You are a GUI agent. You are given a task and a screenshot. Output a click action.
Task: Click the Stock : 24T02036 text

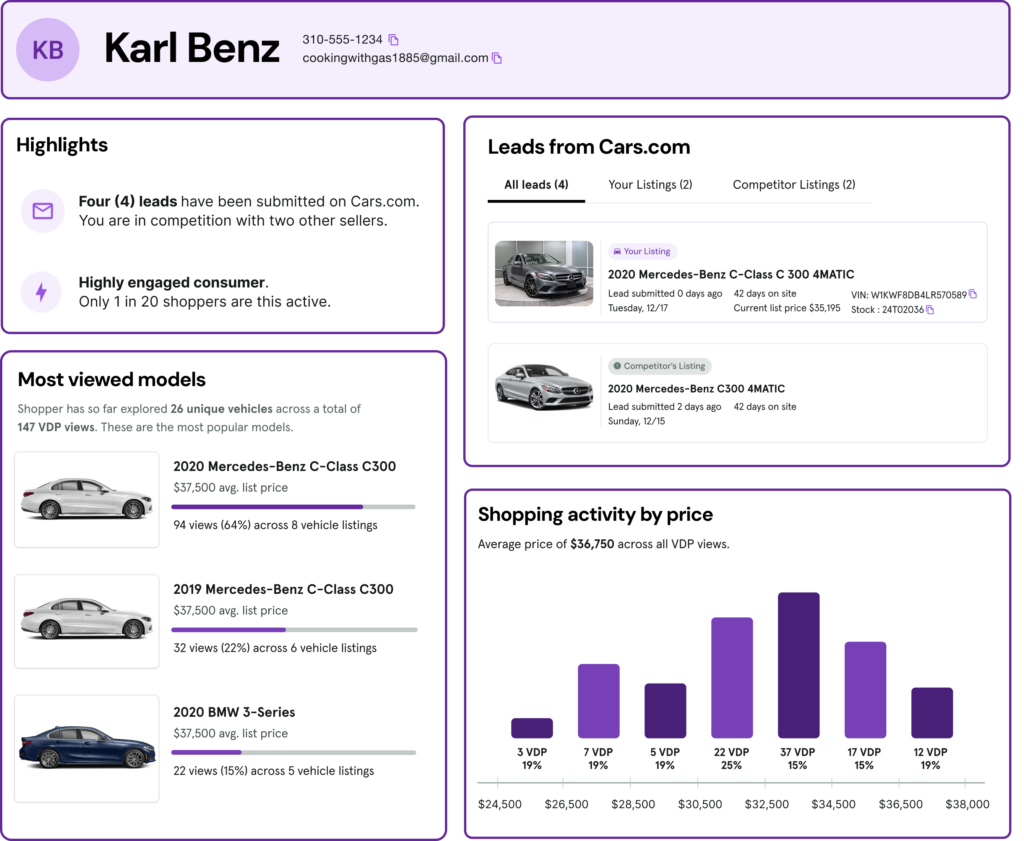point(888,310)
